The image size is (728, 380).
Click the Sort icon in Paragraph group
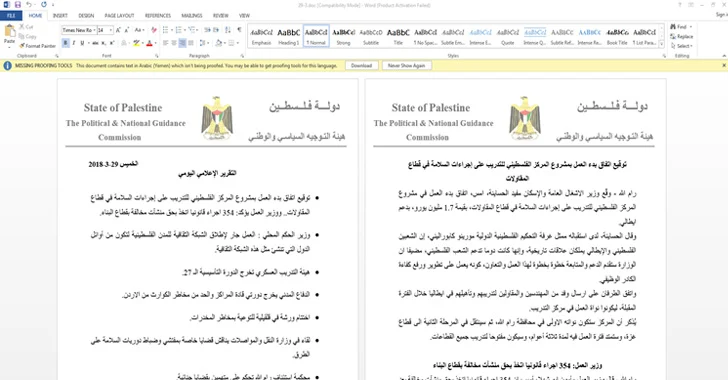click(x=228, y=30)
